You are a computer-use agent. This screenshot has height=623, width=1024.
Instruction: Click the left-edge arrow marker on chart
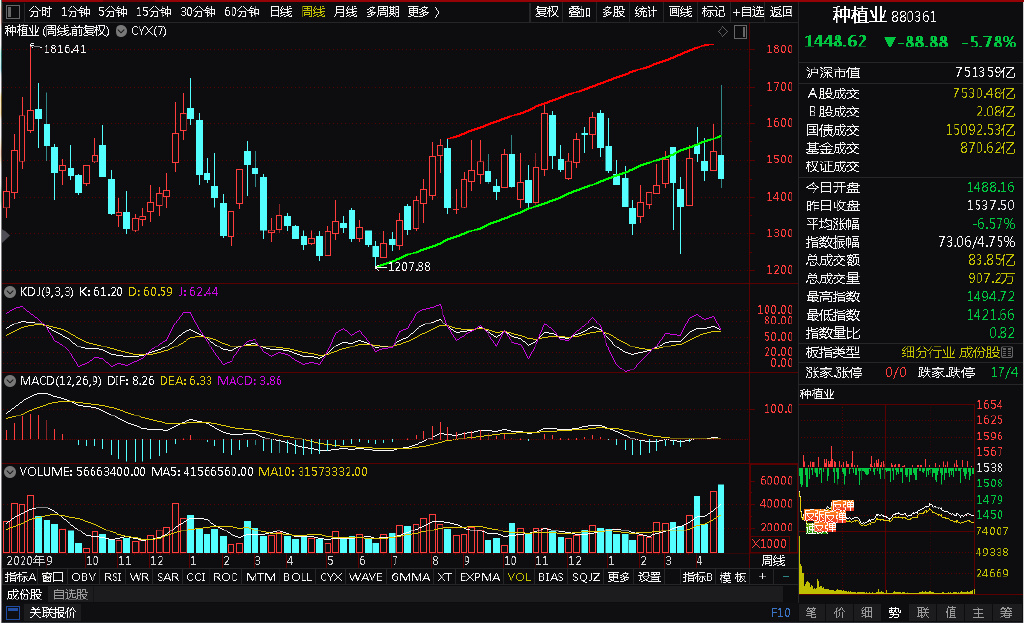click(5, 236)
